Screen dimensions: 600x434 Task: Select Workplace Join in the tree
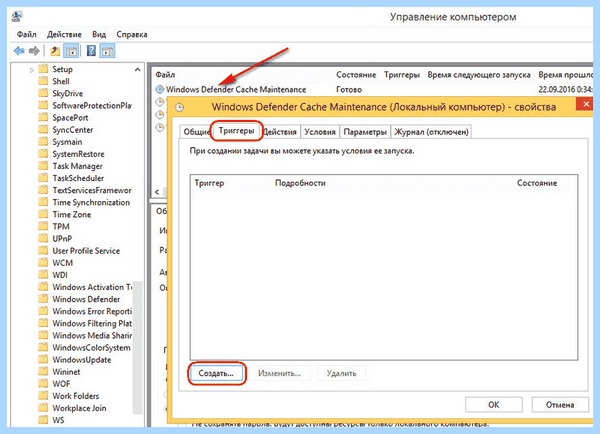tap(79, 408)
